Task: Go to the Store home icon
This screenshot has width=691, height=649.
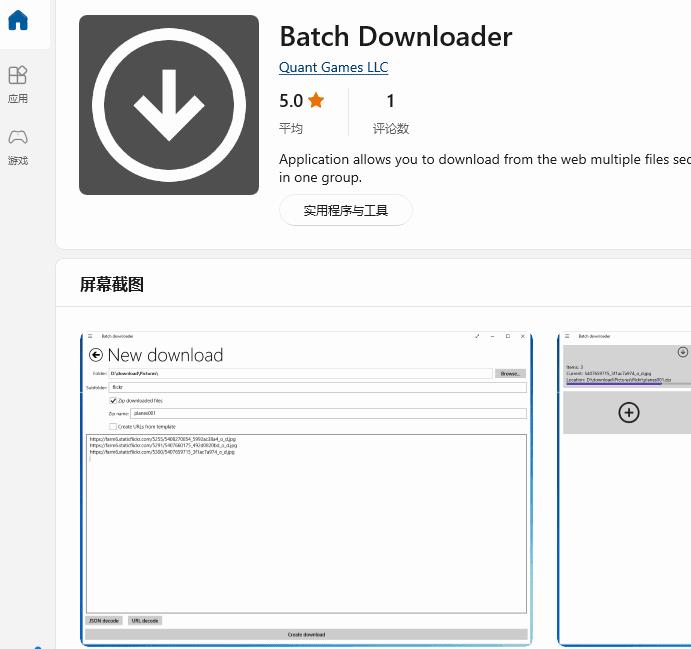Action: click(x=18, y=20)
